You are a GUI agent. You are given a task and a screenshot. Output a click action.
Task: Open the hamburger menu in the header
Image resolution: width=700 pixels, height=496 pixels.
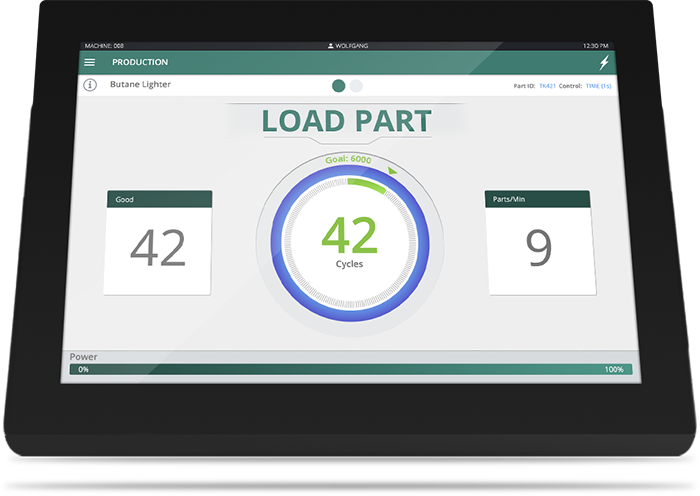(x=90, y=62)
